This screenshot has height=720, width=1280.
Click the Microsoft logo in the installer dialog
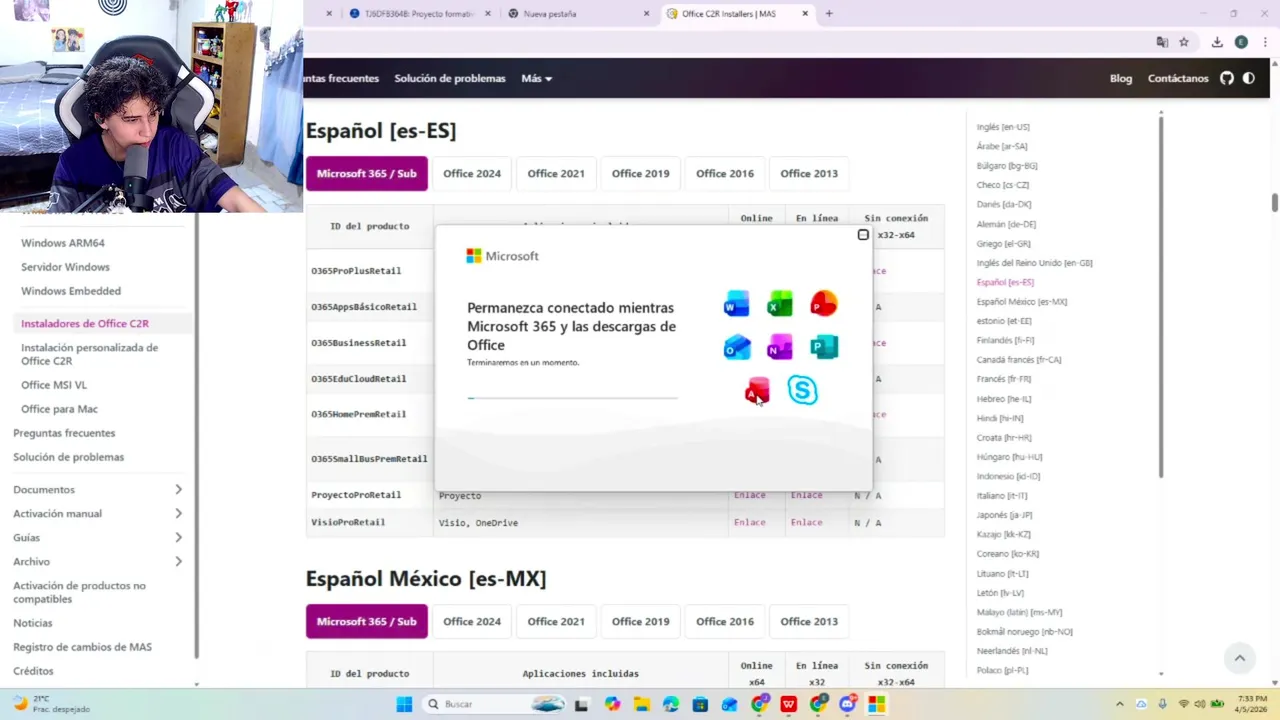[502, 256]
